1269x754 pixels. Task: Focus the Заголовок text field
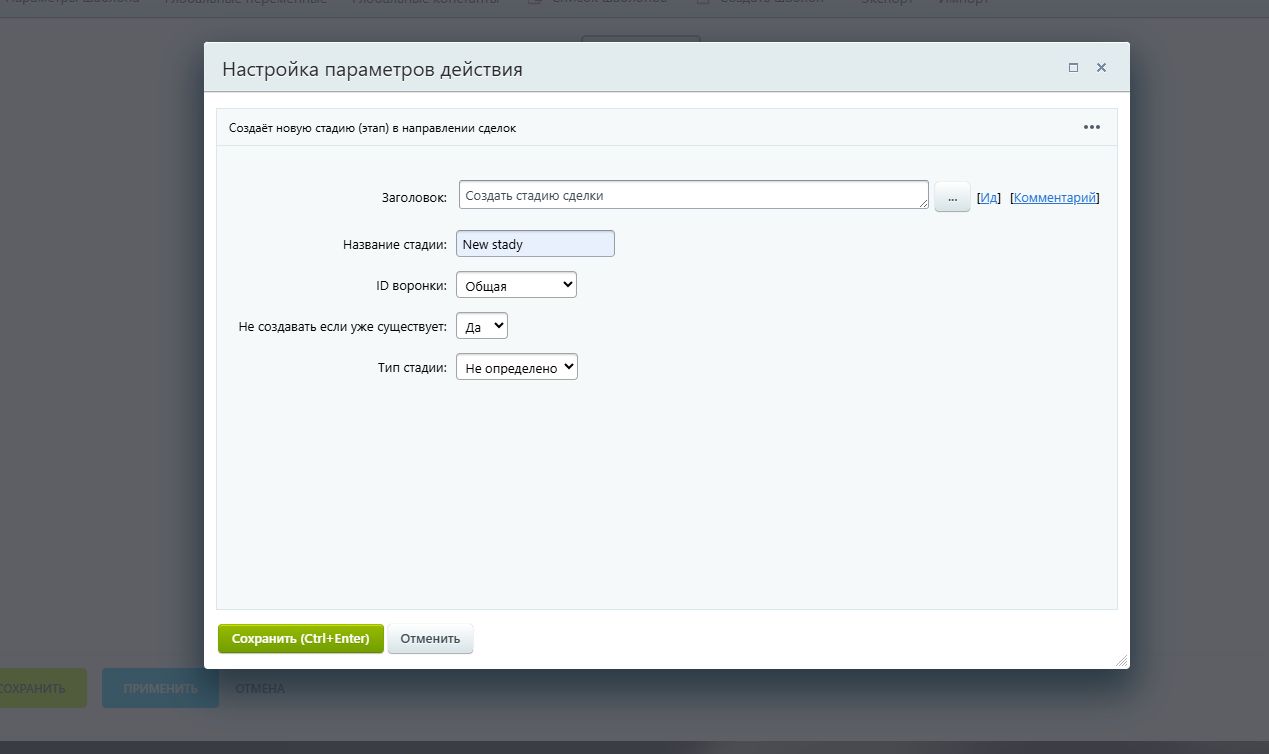[x=692, y=195]
